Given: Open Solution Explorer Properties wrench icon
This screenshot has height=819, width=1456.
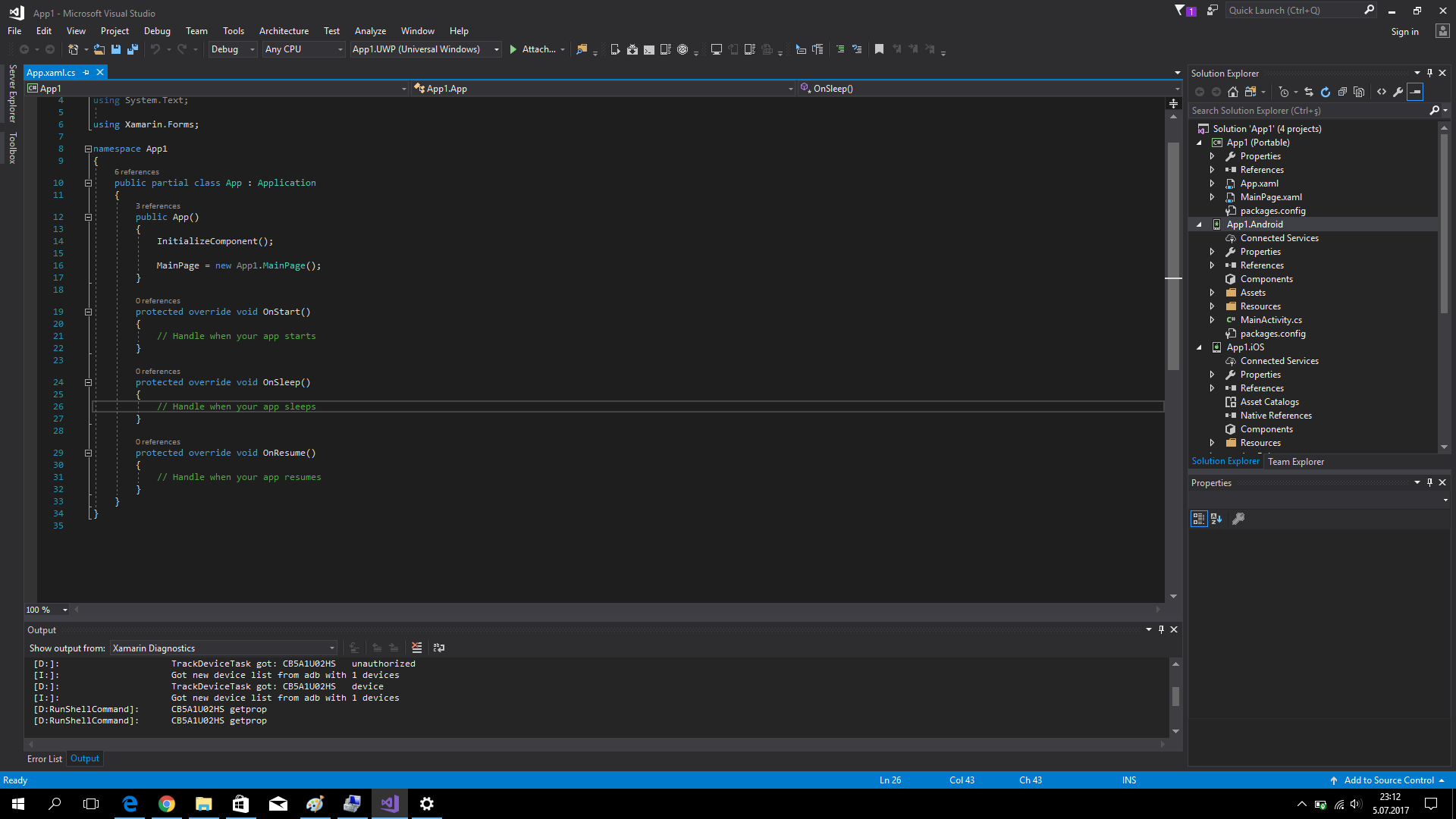Looking at the screenshot, I should pos(1398,92).
